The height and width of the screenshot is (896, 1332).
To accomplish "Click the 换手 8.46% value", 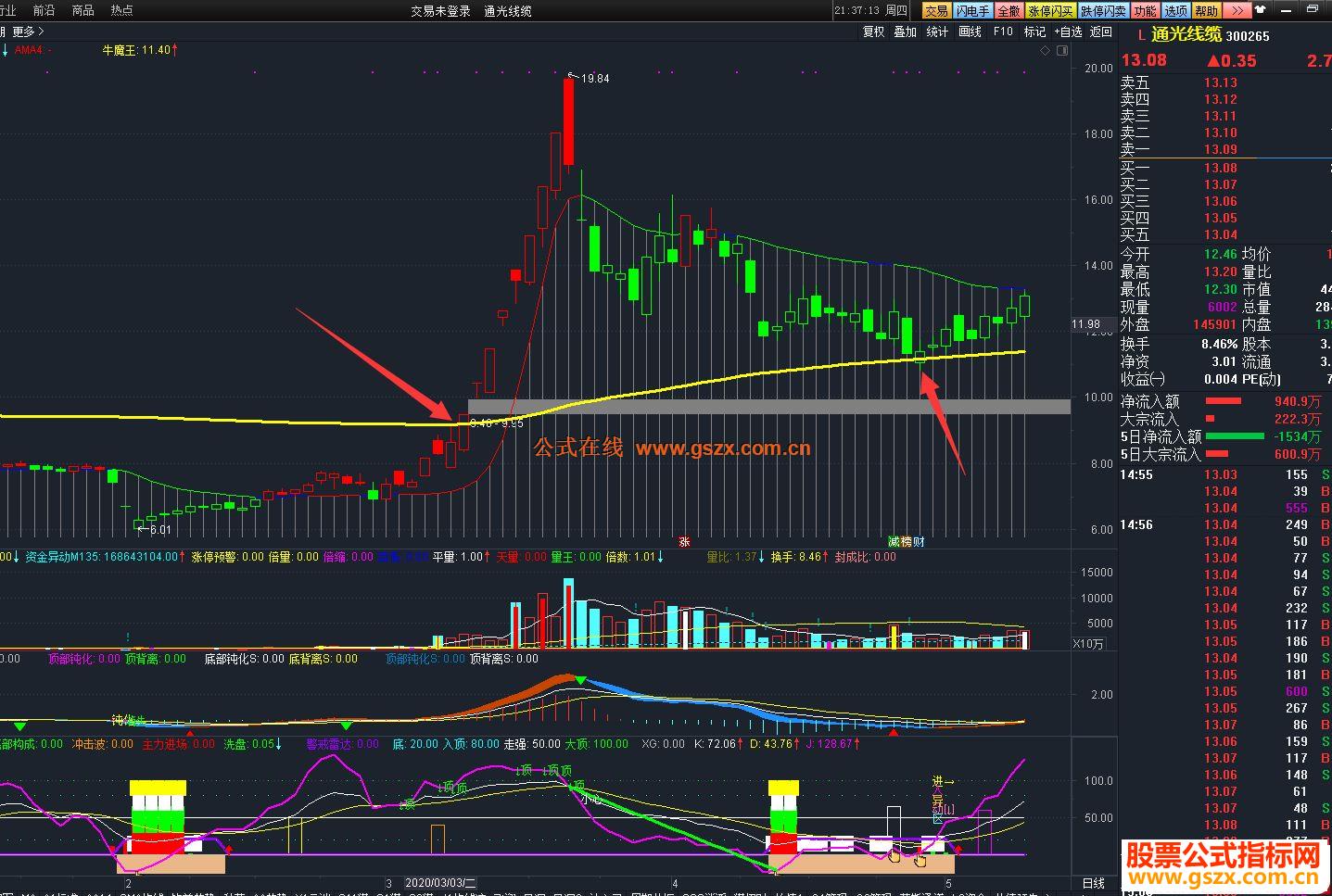I will [1219, 344].
